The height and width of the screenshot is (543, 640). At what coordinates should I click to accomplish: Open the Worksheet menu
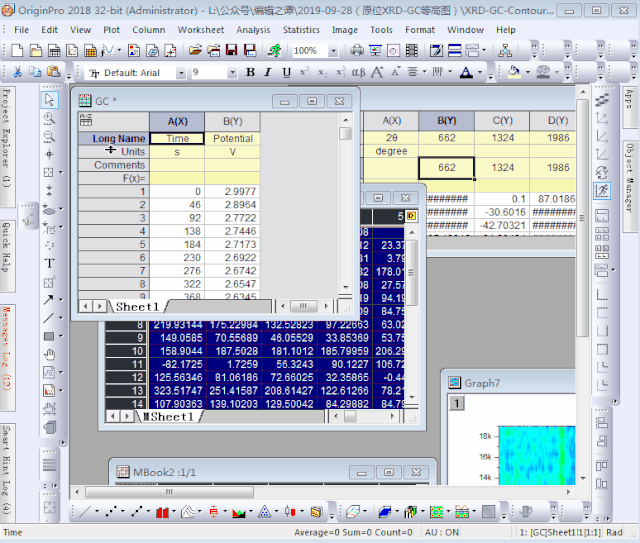tap(201, 30)
